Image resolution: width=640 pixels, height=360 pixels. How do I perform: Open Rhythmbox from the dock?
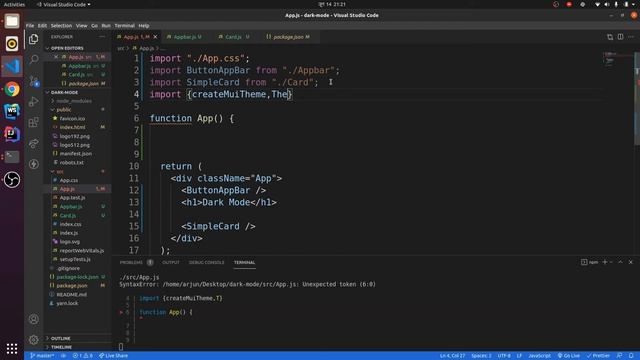(12, 44)
